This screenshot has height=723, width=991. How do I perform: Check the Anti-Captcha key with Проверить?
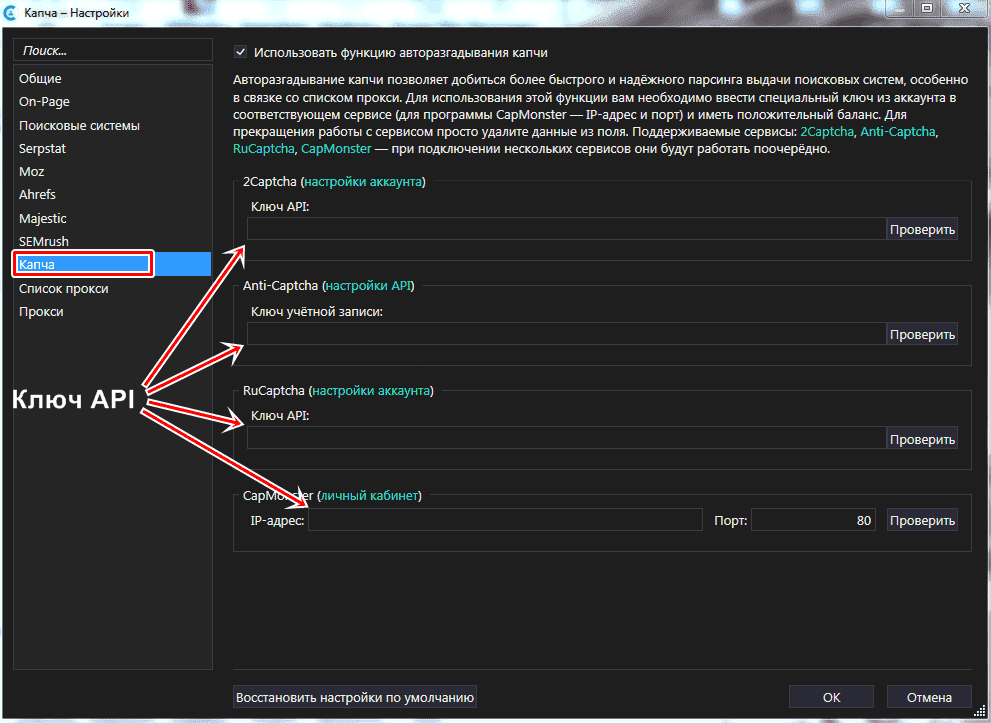(922, 334)
